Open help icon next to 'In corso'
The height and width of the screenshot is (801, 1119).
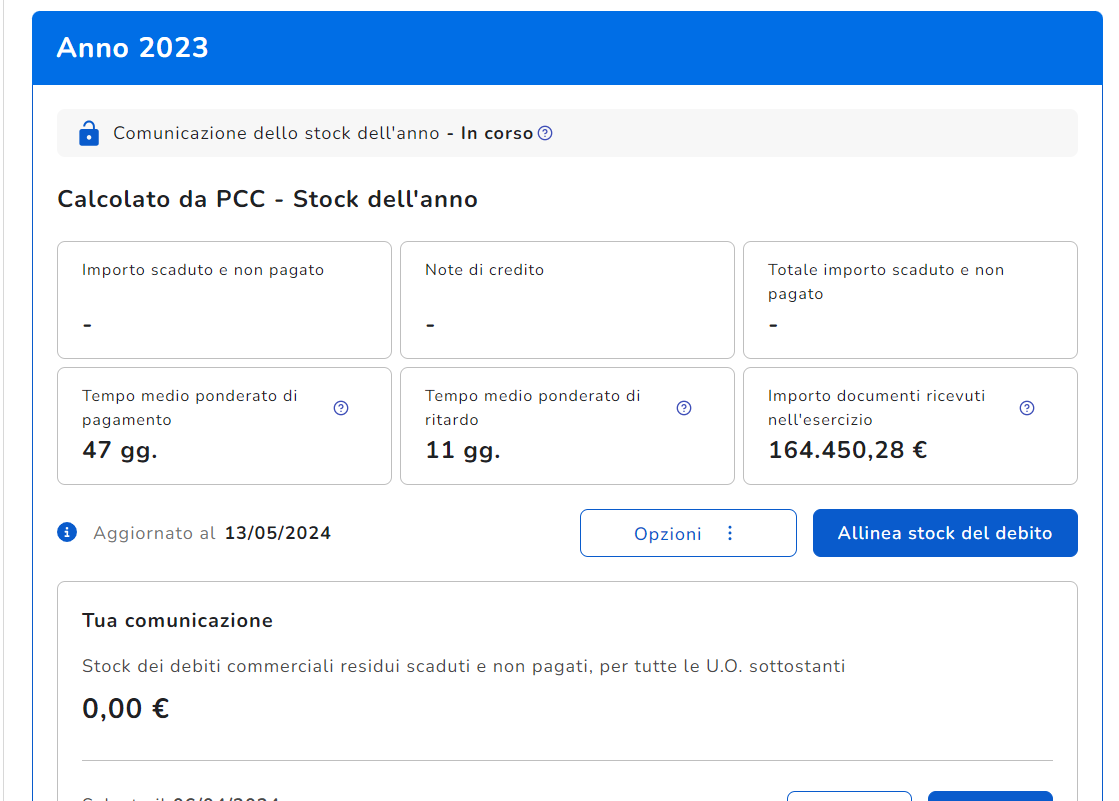tap(545, 133)
